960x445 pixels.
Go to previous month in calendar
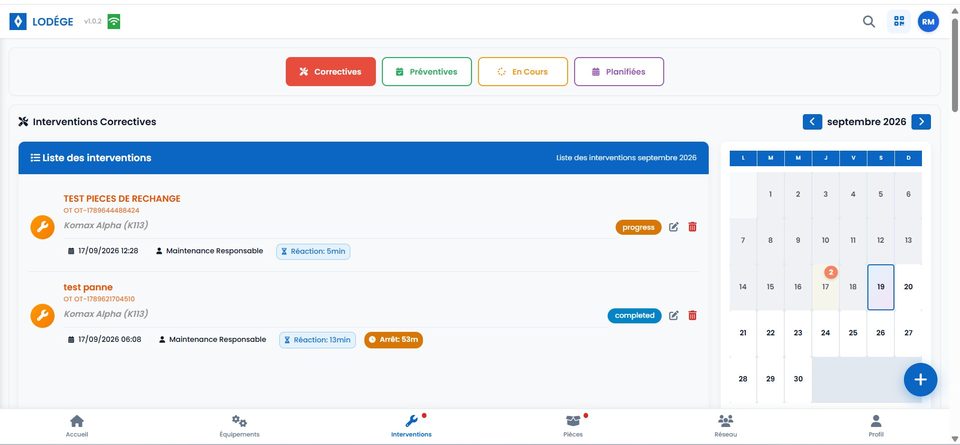[x=812, y=122]
